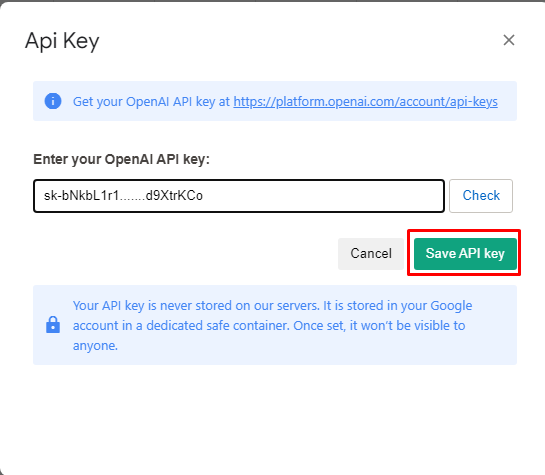Click the green Save API key button
This screenshot has height=475, width=545.
click(x=465, y=253)
